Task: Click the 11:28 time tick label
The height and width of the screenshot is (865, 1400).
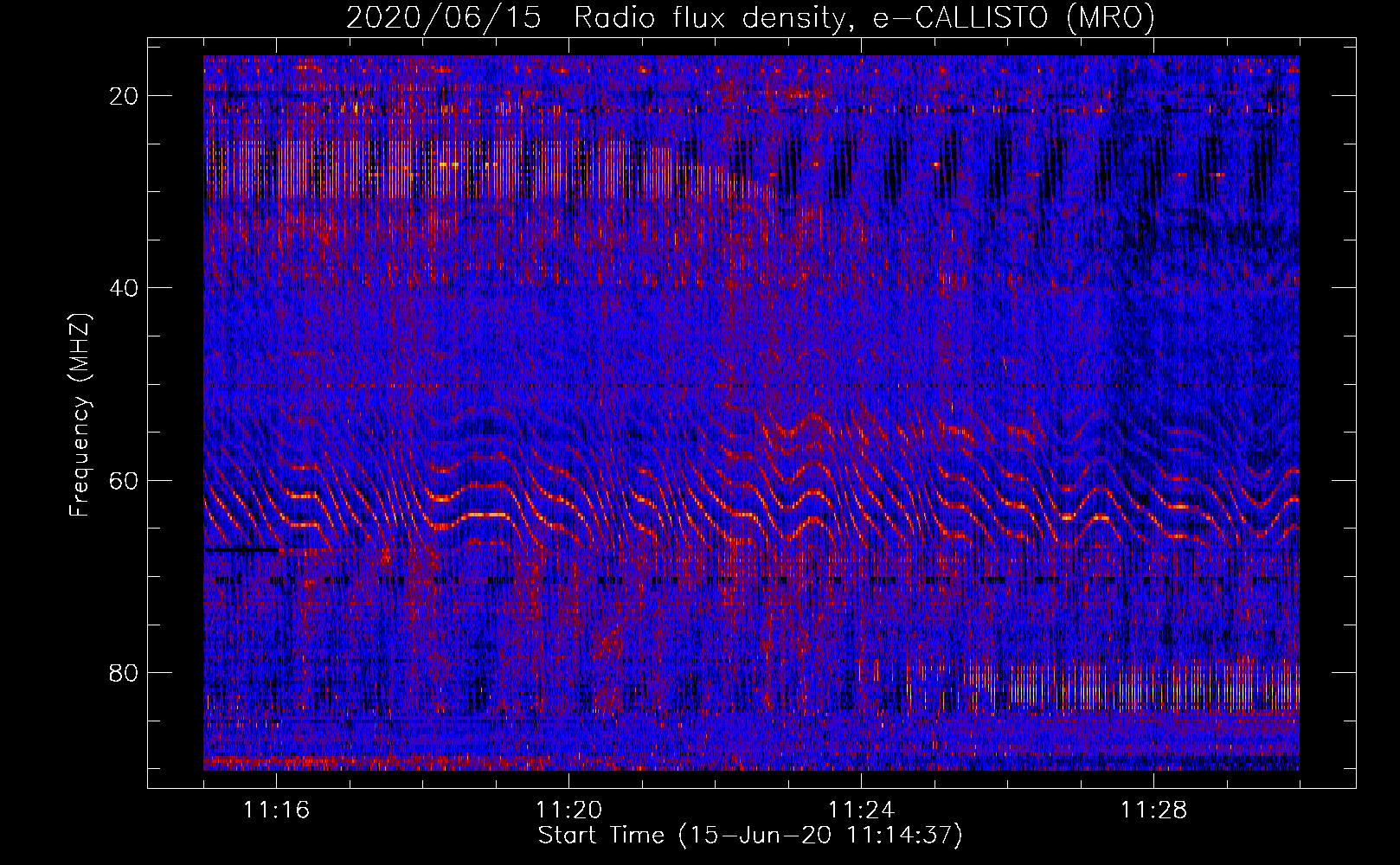Action: [1154, 811]
